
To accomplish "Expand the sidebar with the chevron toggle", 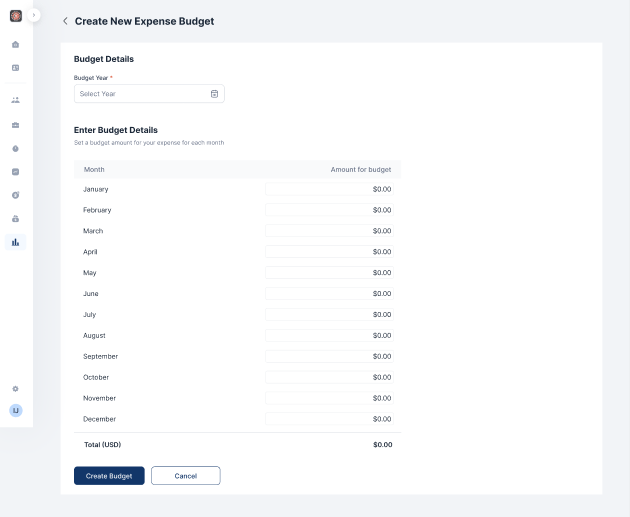I will coord(34,15).
